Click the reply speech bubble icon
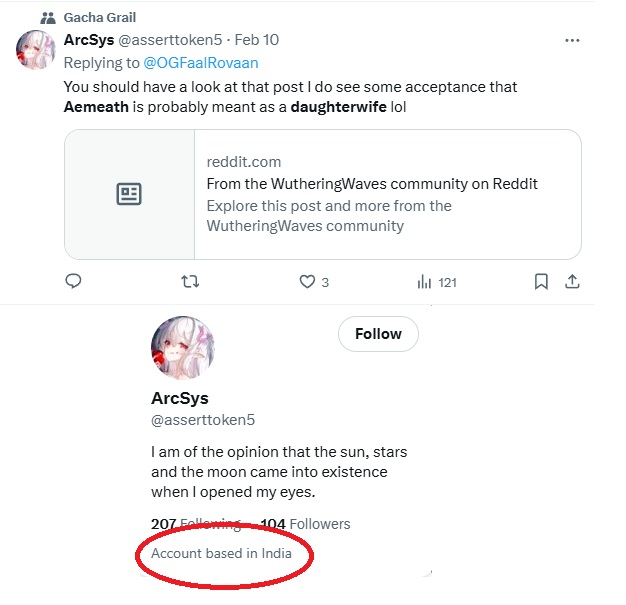 pyautogui.click(x=73, y=282)
